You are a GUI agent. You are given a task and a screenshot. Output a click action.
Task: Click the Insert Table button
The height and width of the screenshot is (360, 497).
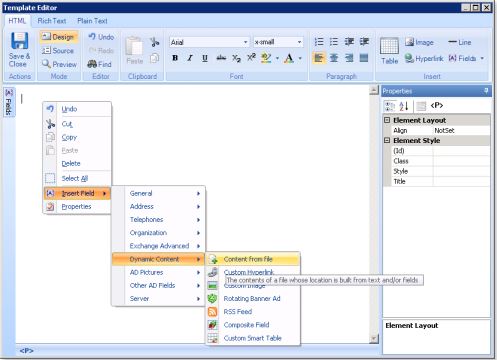tap(389, 50)
